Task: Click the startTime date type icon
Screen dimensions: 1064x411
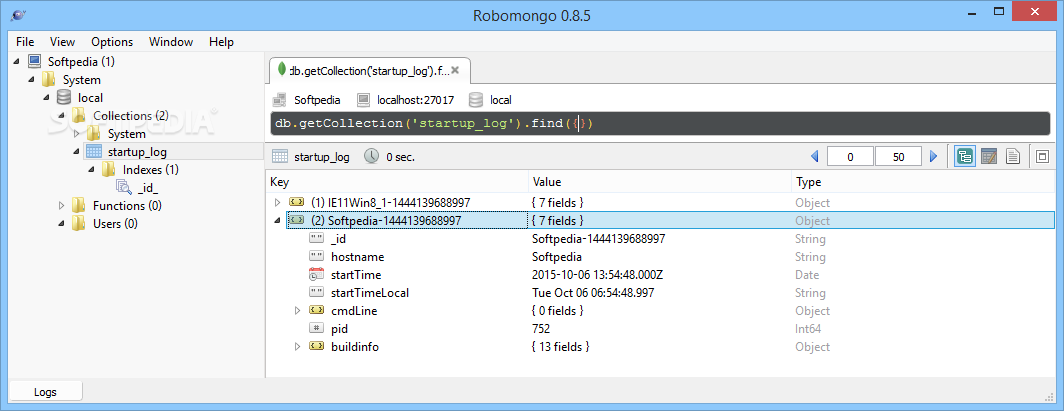Action: (316, 275)
